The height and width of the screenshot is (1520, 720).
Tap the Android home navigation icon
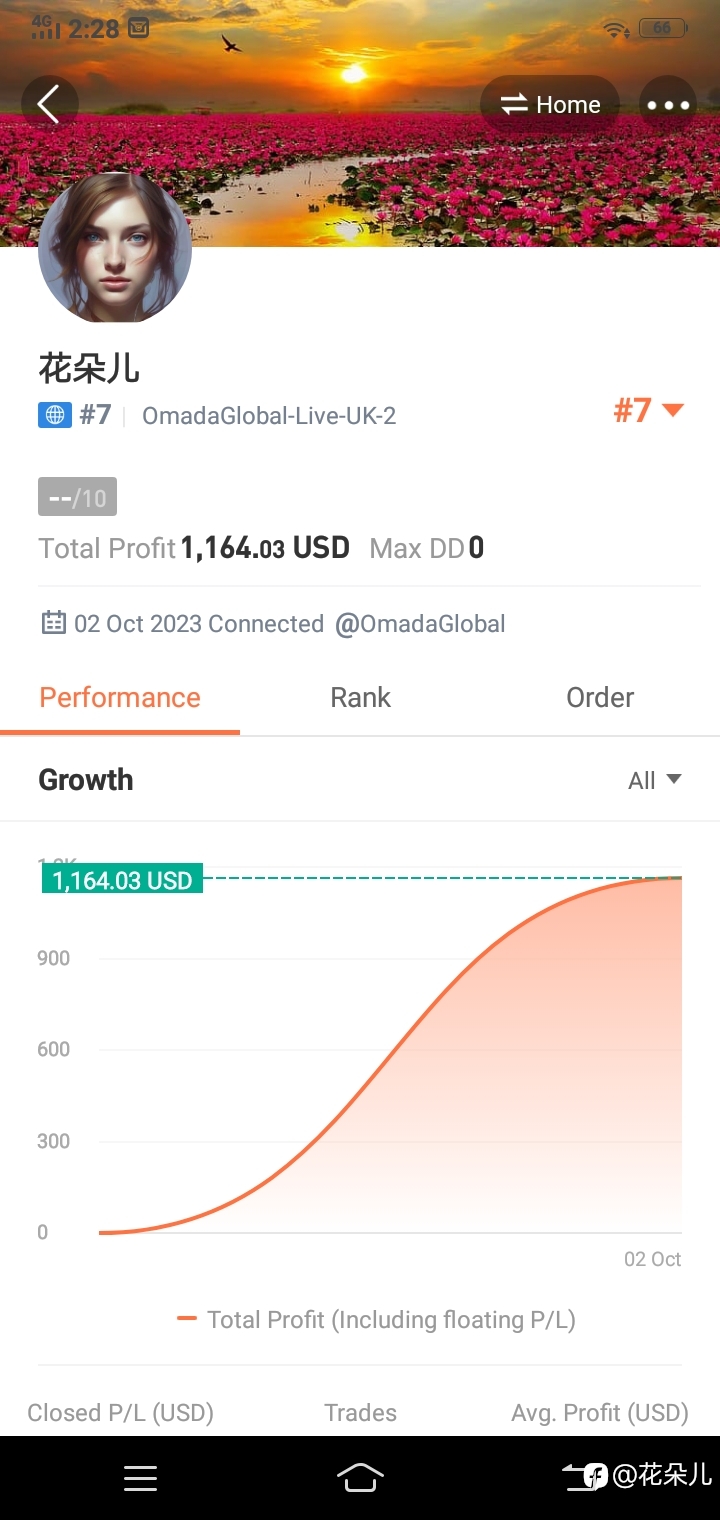[360, 1477]
